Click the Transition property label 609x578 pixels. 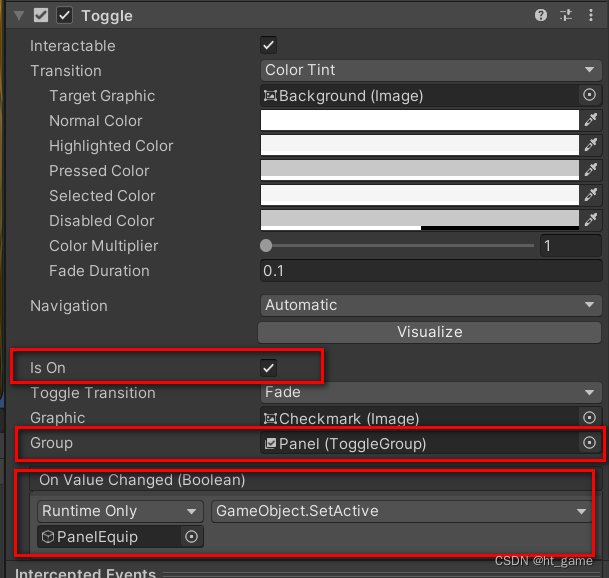(x=66, y=71)
